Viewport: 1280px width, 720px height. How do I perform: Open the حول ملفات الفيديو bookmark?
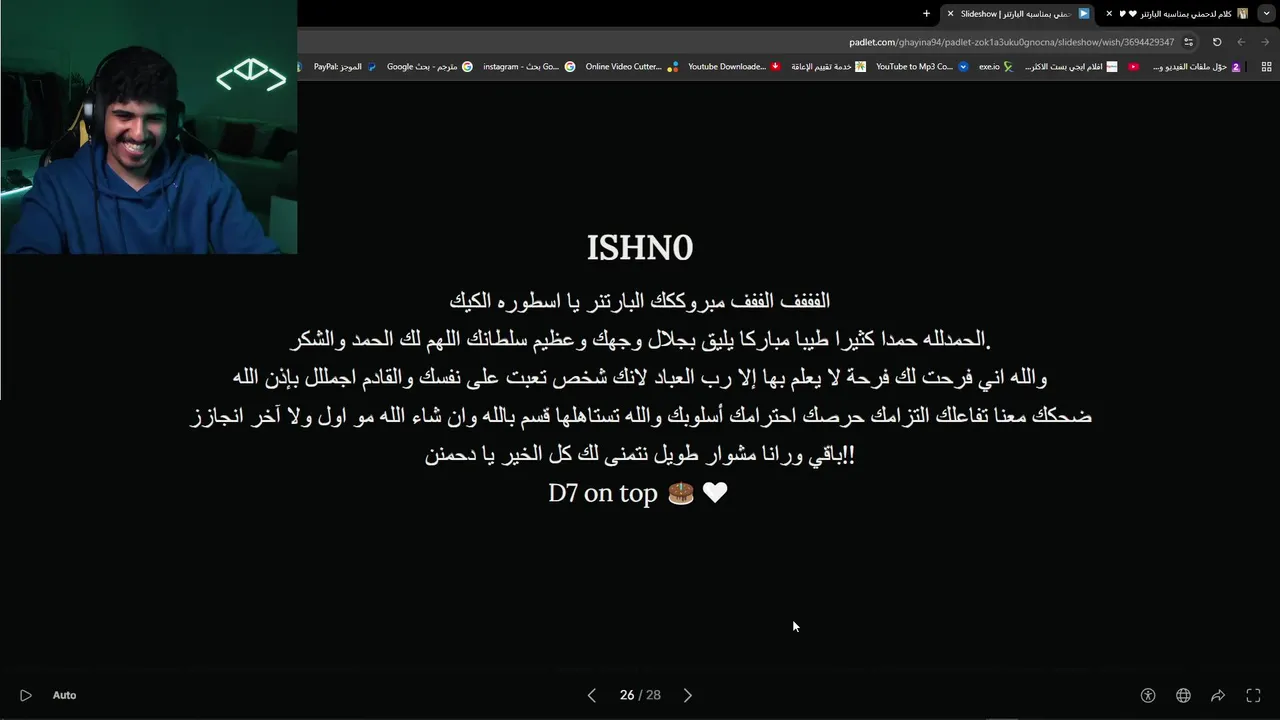click(1198, 67)
